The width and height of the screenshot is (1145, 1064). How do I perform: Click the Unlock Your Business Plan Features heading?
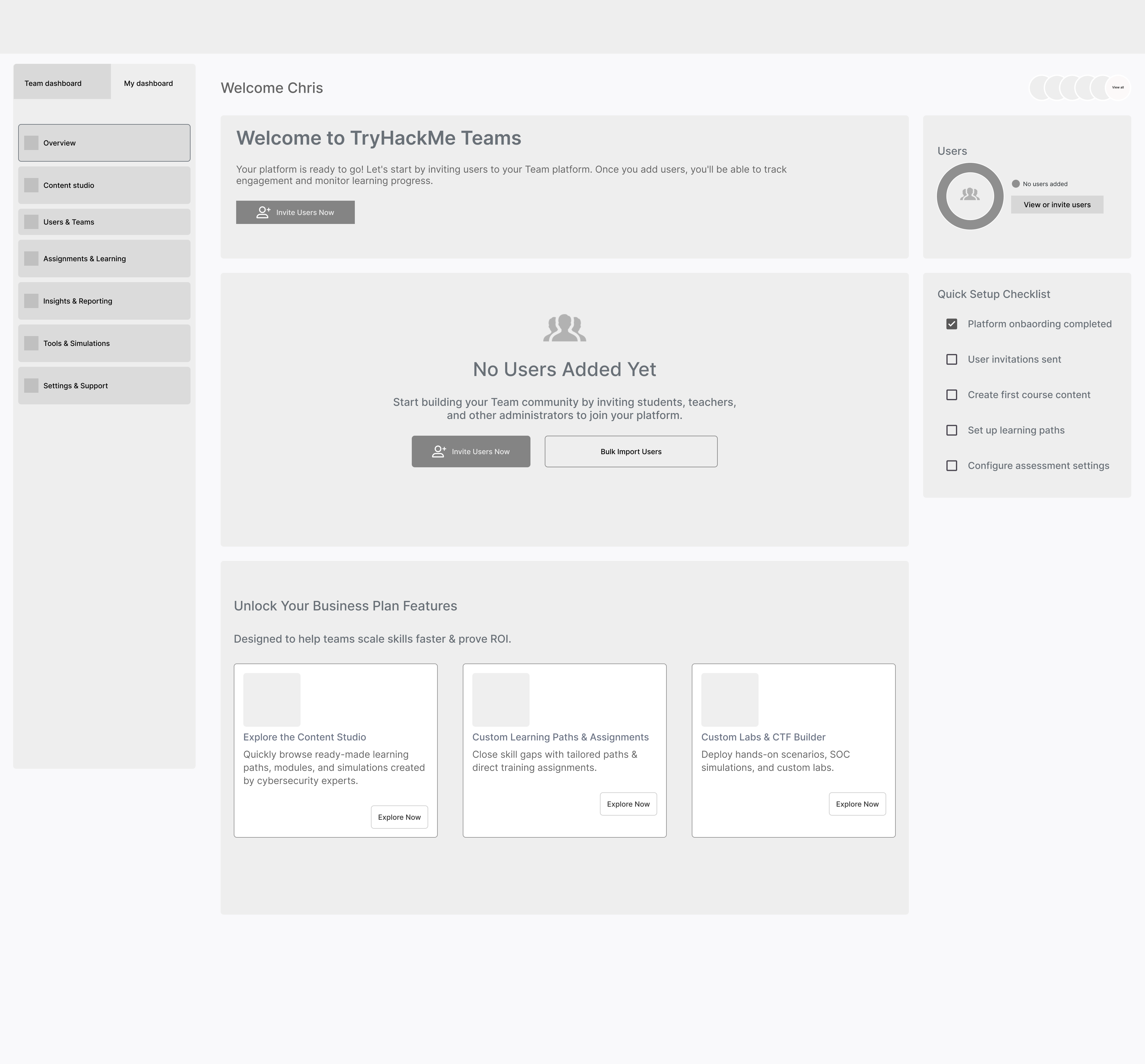point(345,606)
